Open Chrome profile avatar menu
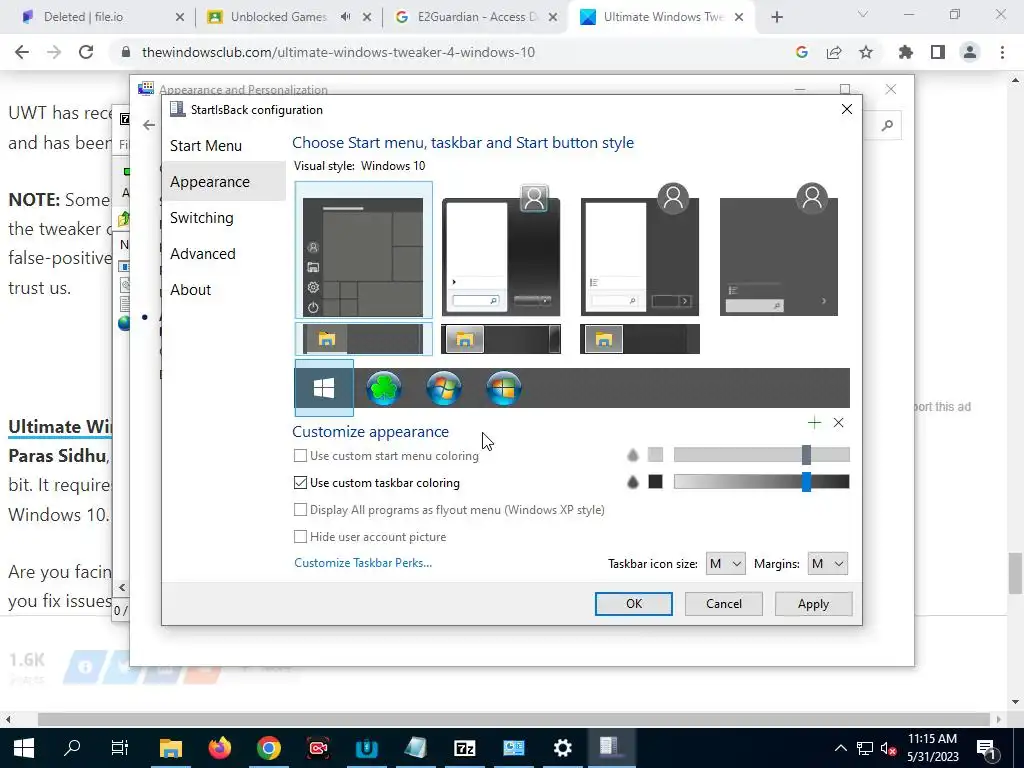Screen dimensions: 1024x768 tap(970, 52)
